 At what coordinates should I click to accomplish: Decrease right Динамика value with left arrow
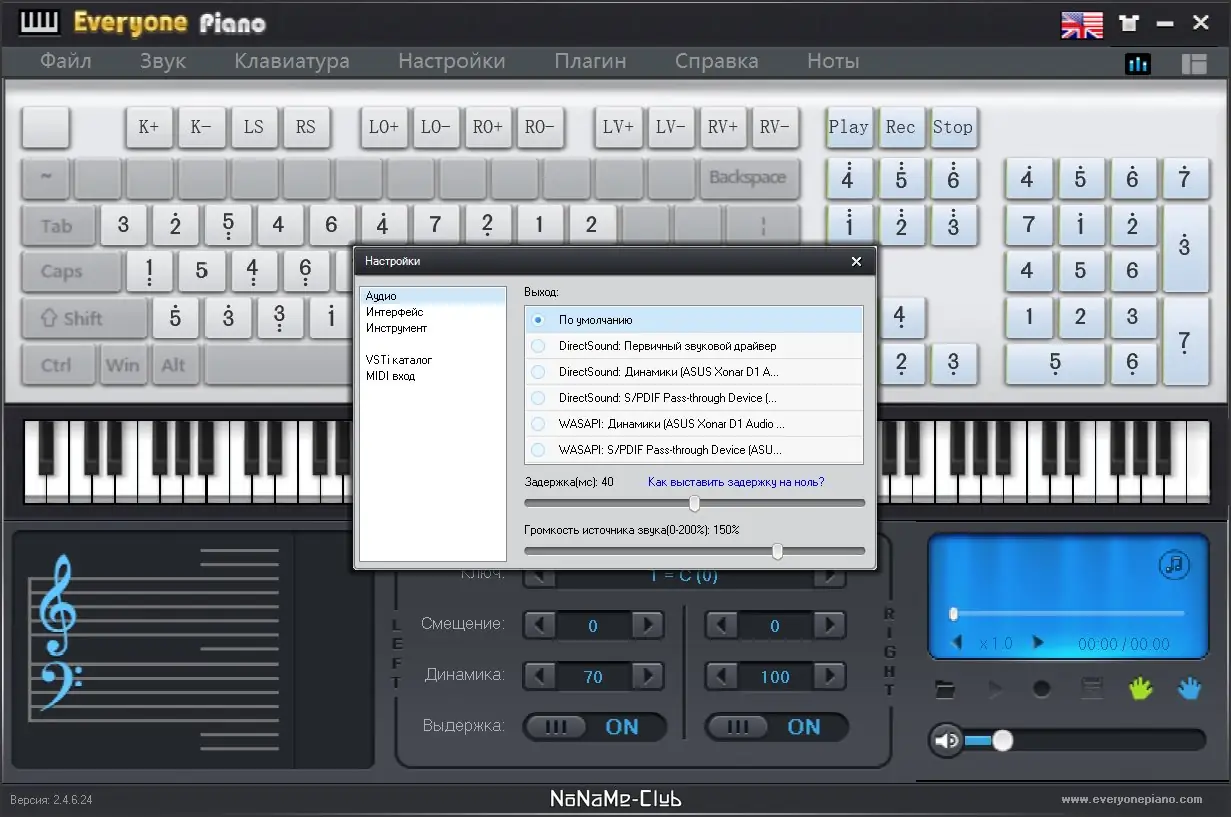click(x=722, y=677)
